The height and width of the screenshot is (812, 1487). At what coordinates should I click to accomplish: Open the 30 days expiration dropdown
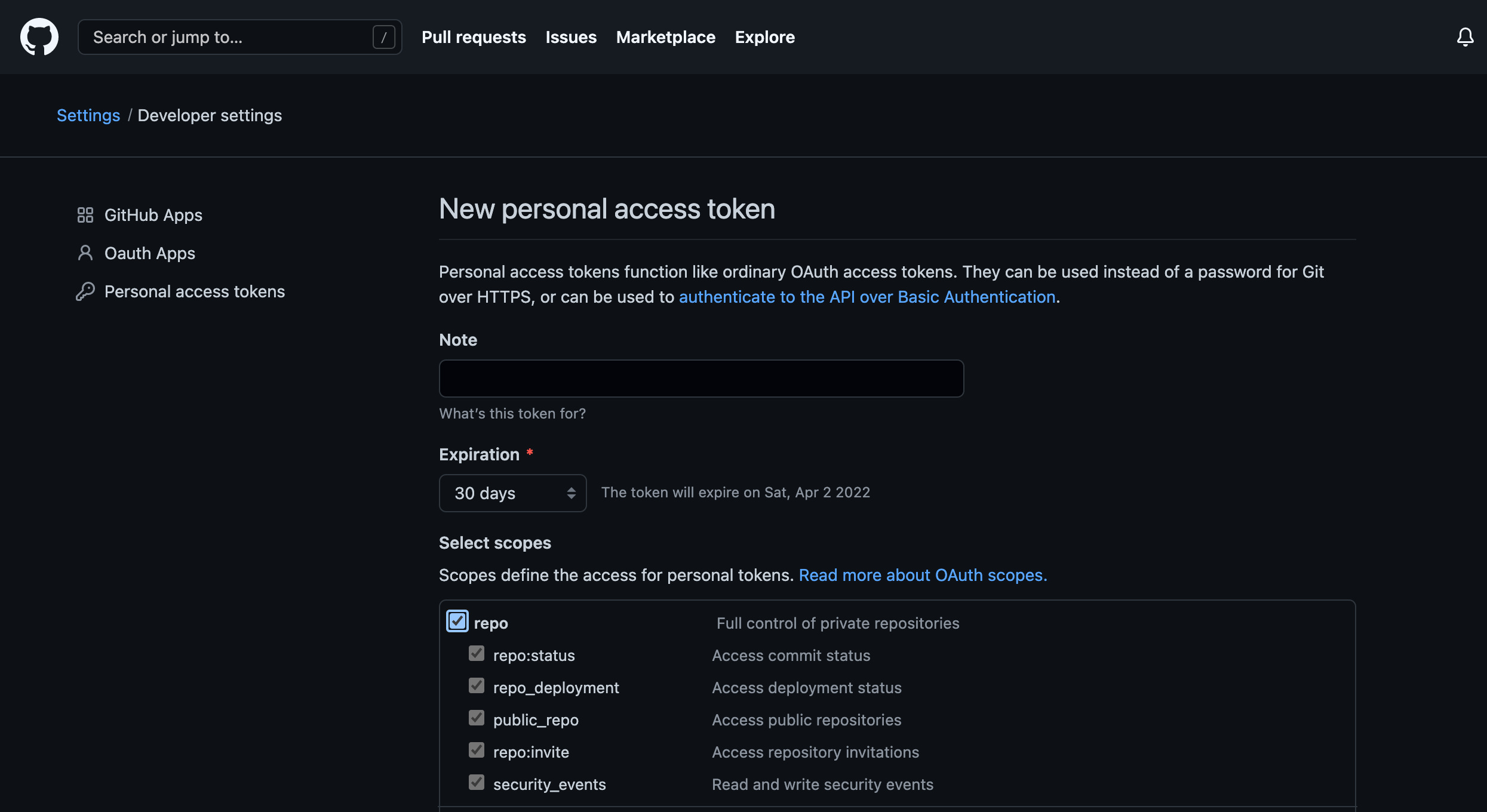pyautogui.click(x=512, y=493)
